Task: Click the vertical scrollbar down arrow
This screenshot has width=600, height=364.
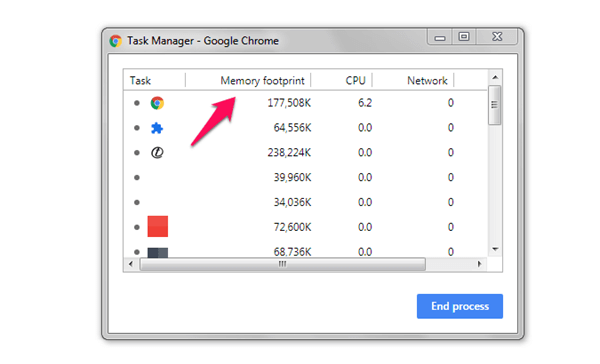Action: pos(495,249)
